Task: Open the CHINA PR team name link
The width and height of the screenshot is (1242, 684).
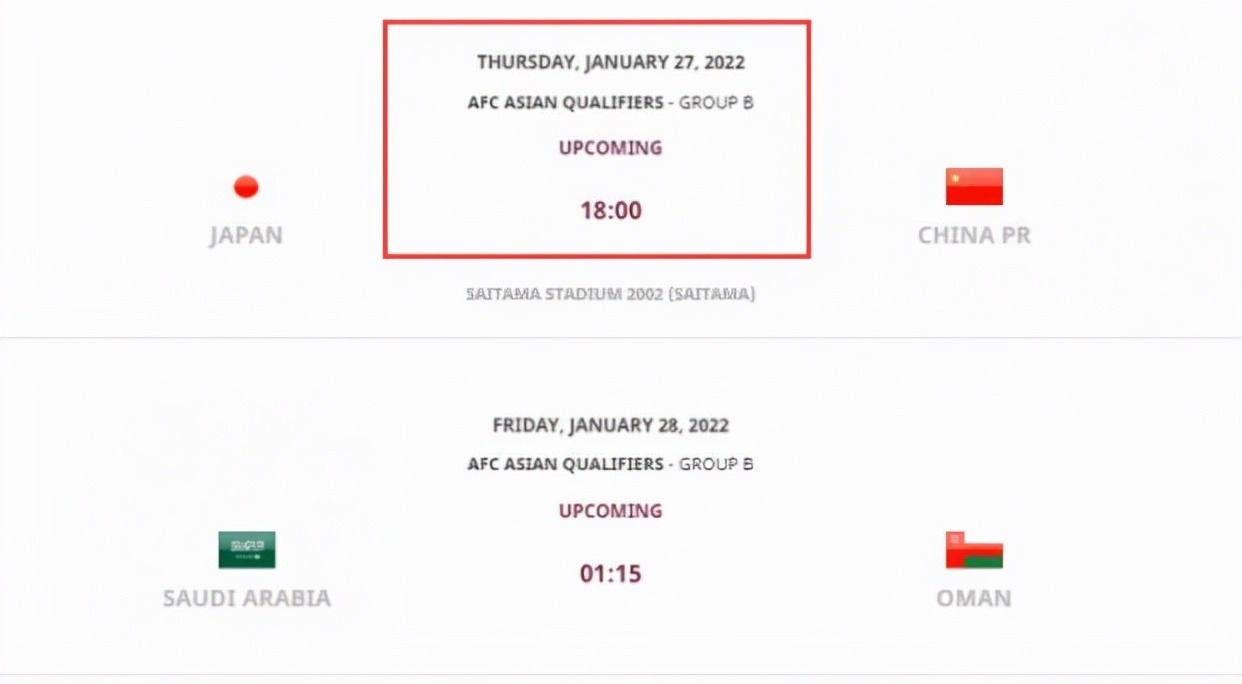Action: [974, 236]
